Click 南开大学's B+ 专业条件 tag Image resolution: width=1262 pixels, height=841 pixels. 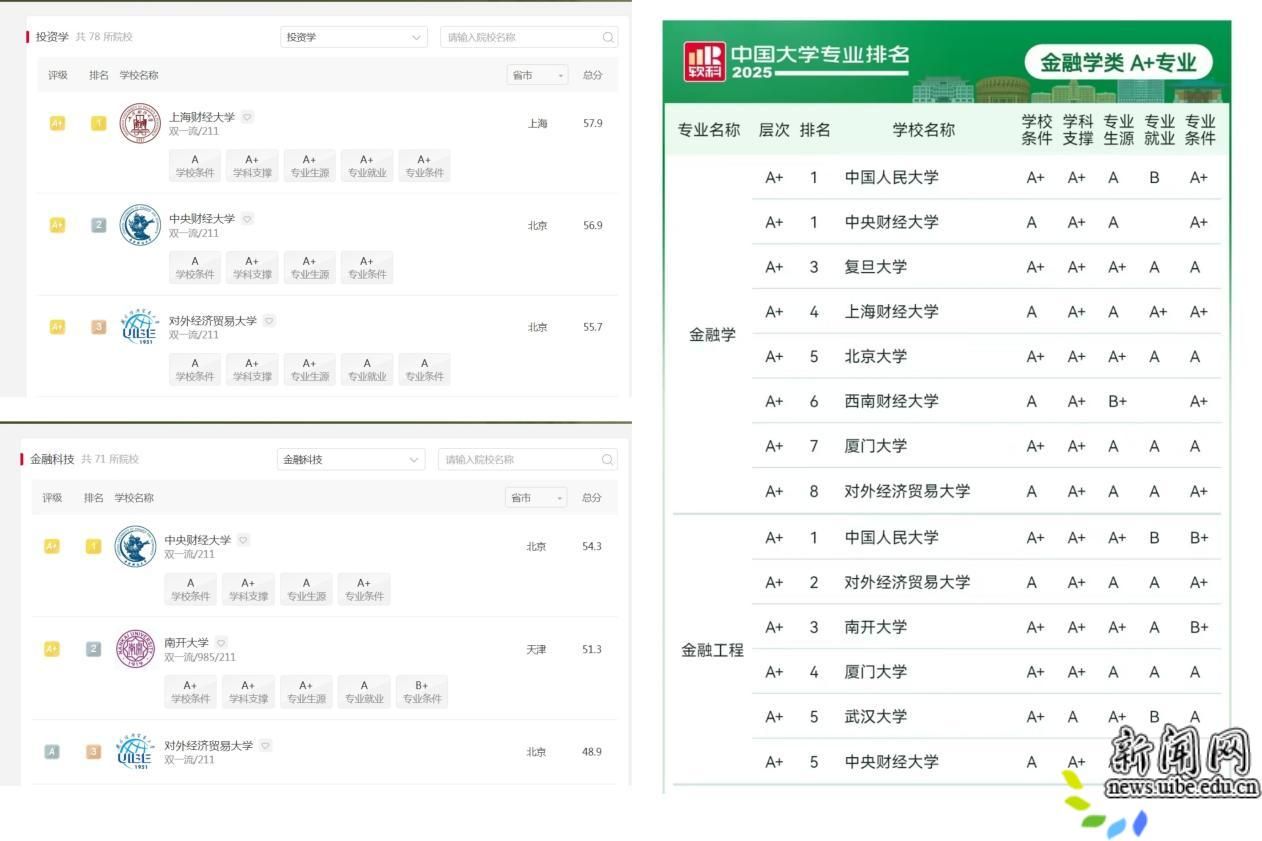[421, 692]
